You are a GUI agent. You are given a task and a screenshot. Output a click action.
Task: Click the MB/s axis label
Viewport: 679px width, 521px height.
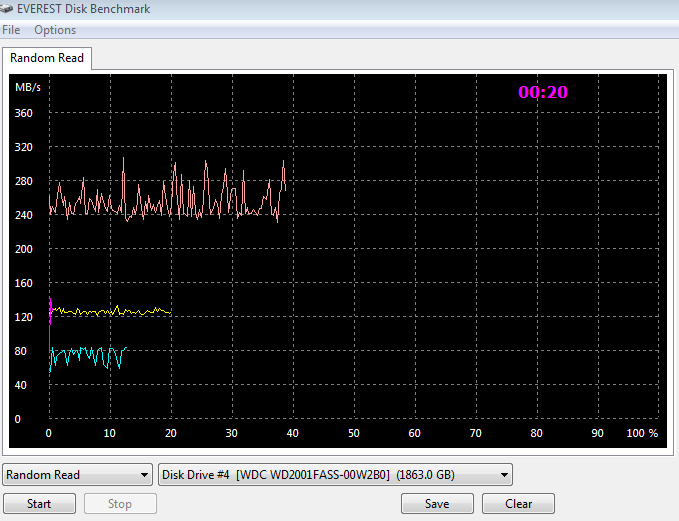pos(28,87)
